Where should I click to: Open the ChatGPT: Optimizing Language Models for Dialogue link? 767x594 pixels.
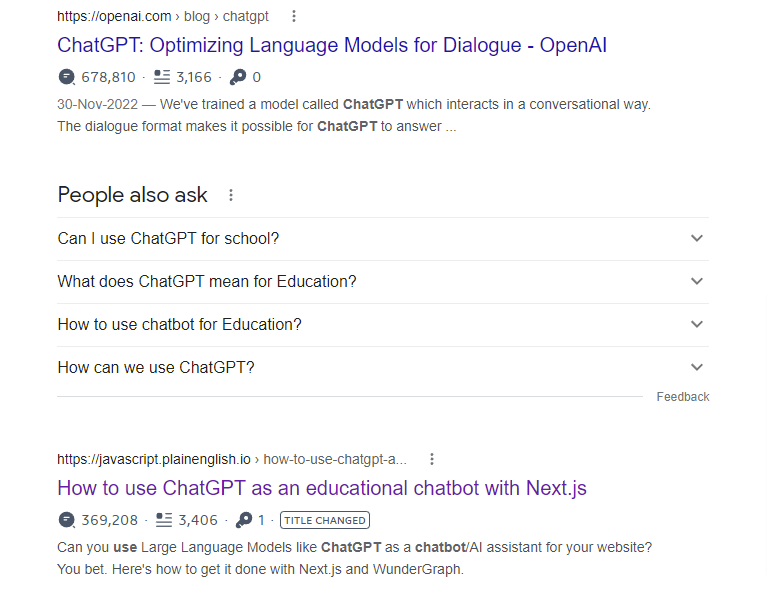tap(332, 45)
